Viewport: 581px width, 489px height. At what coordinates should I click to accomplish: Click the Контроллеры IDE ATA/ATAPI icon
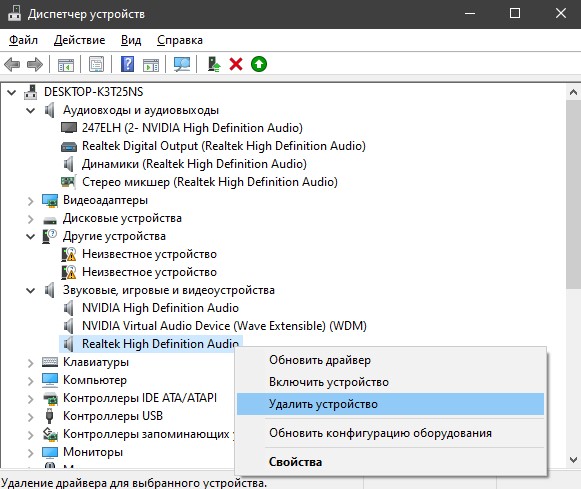[50, 398]
